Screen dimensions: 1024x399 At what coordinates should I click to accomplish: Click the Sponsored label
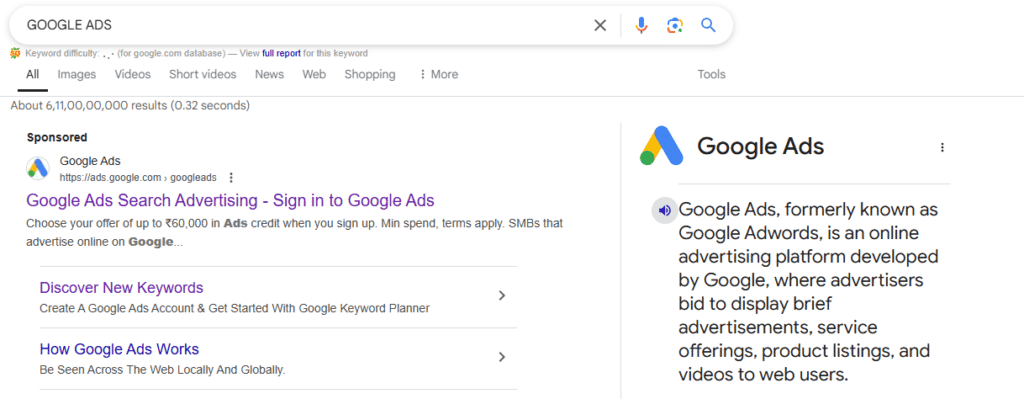(x=57, y=138)
